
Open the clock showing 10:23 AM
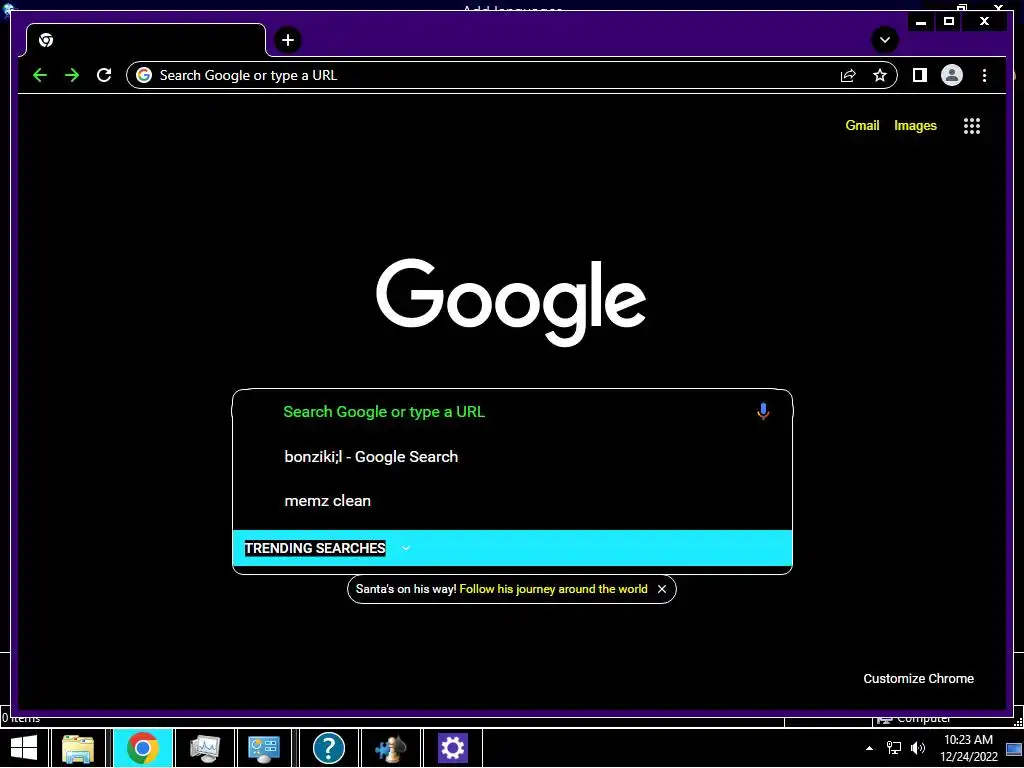[968, 748]
